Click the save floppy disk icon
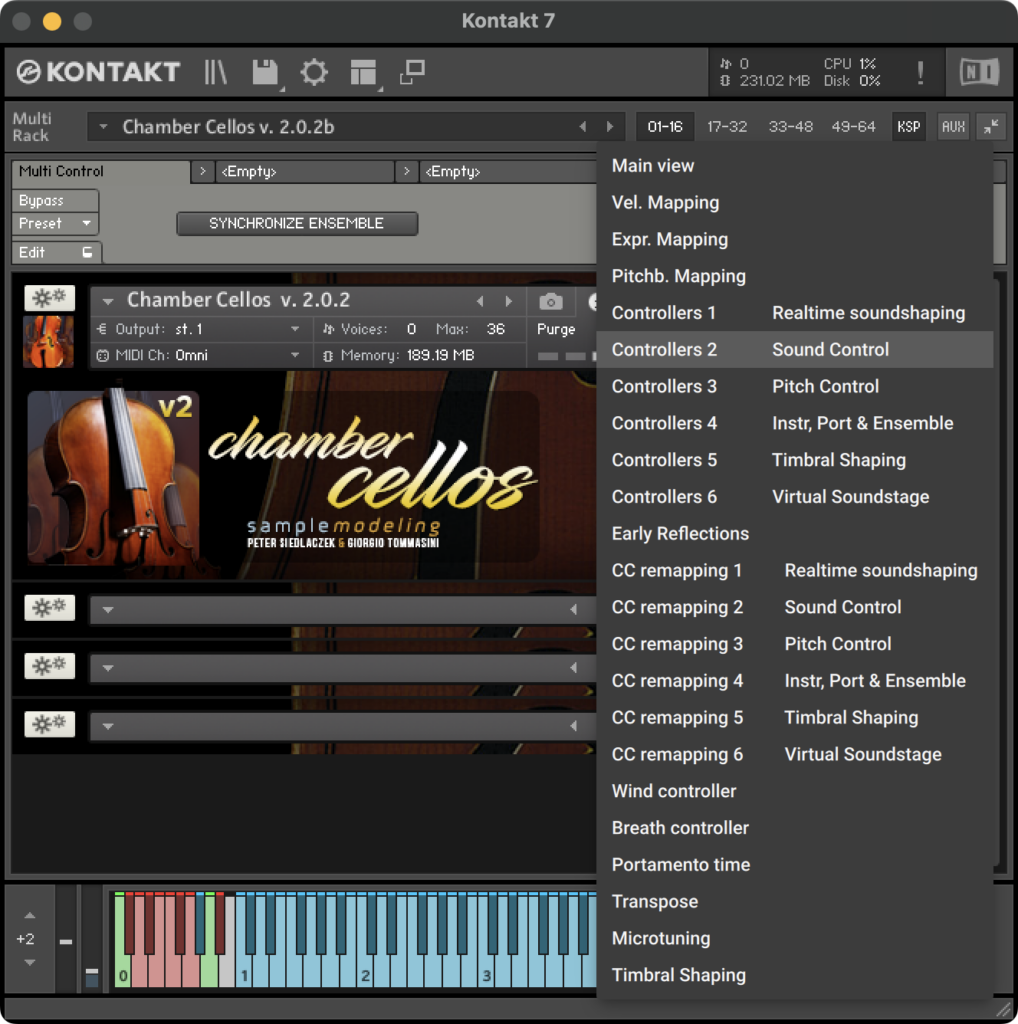 click(266, 72)
